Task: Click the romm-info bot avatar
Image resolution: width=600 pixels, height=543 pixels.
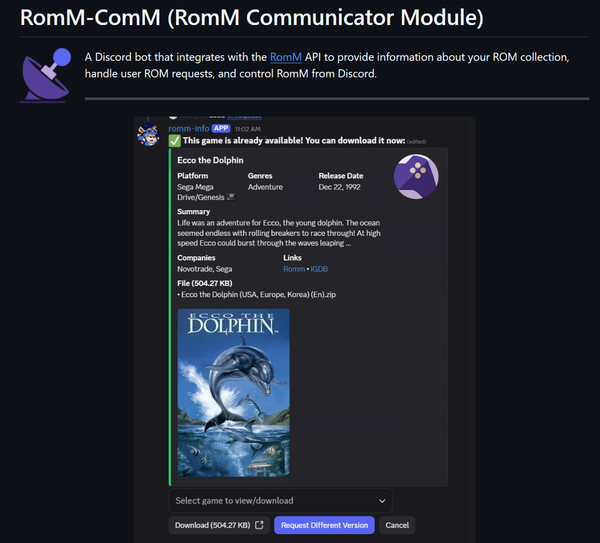Action: 148,135
